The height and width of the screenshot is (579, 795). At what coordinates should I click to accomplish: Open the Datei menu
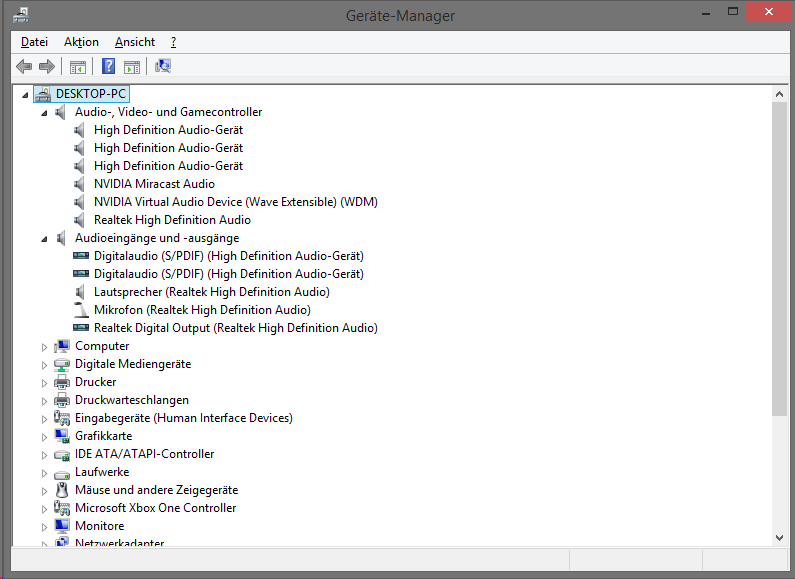coord(34,42)
